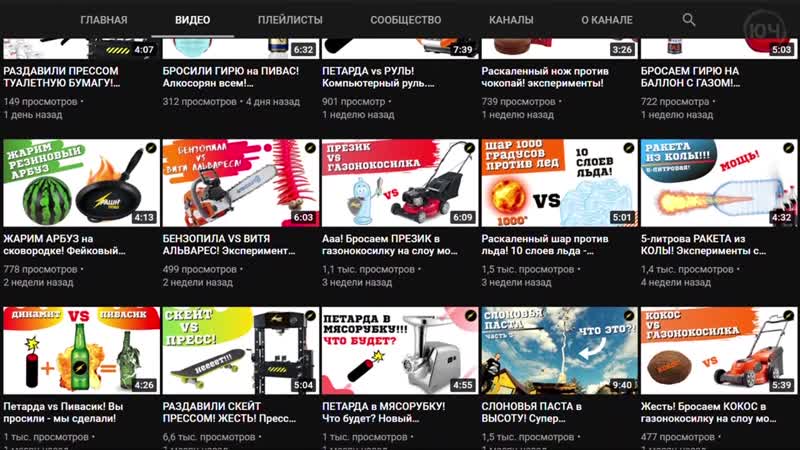Click title Раскаленный шар против льда

pyautogui.click(x=545, y=244)
